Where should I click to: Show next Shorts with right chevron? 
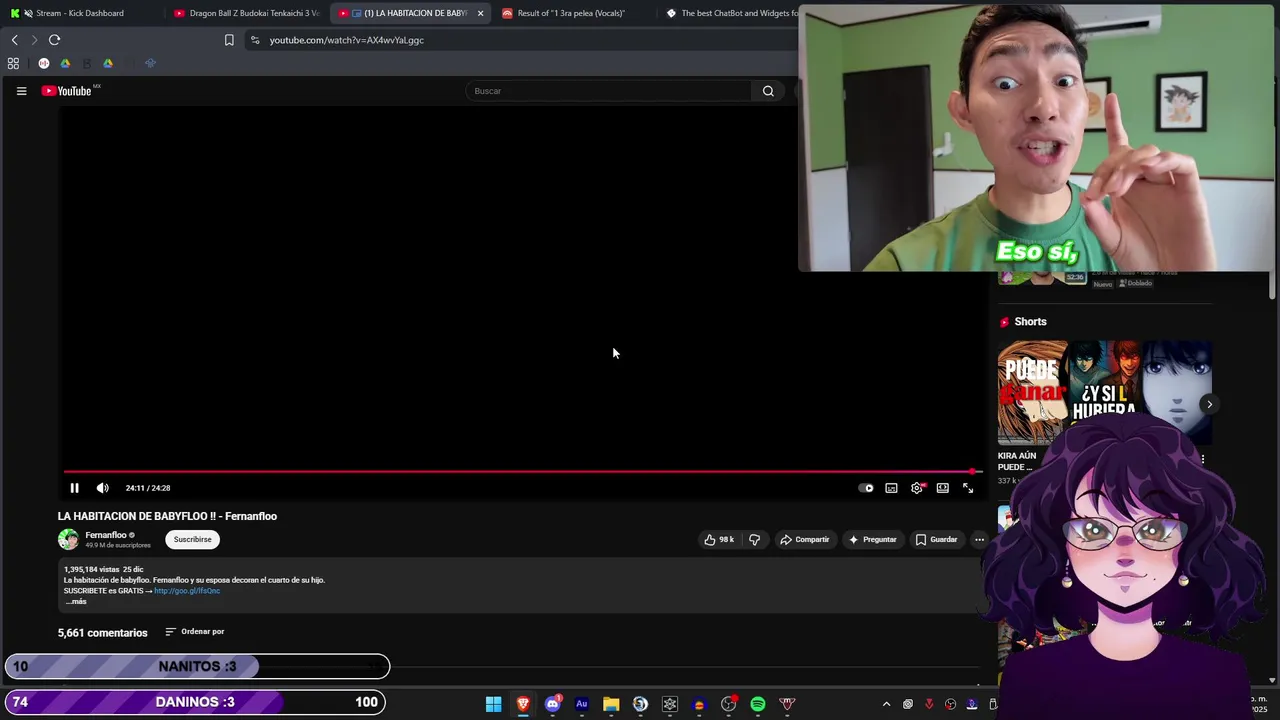click(1209, 405)
